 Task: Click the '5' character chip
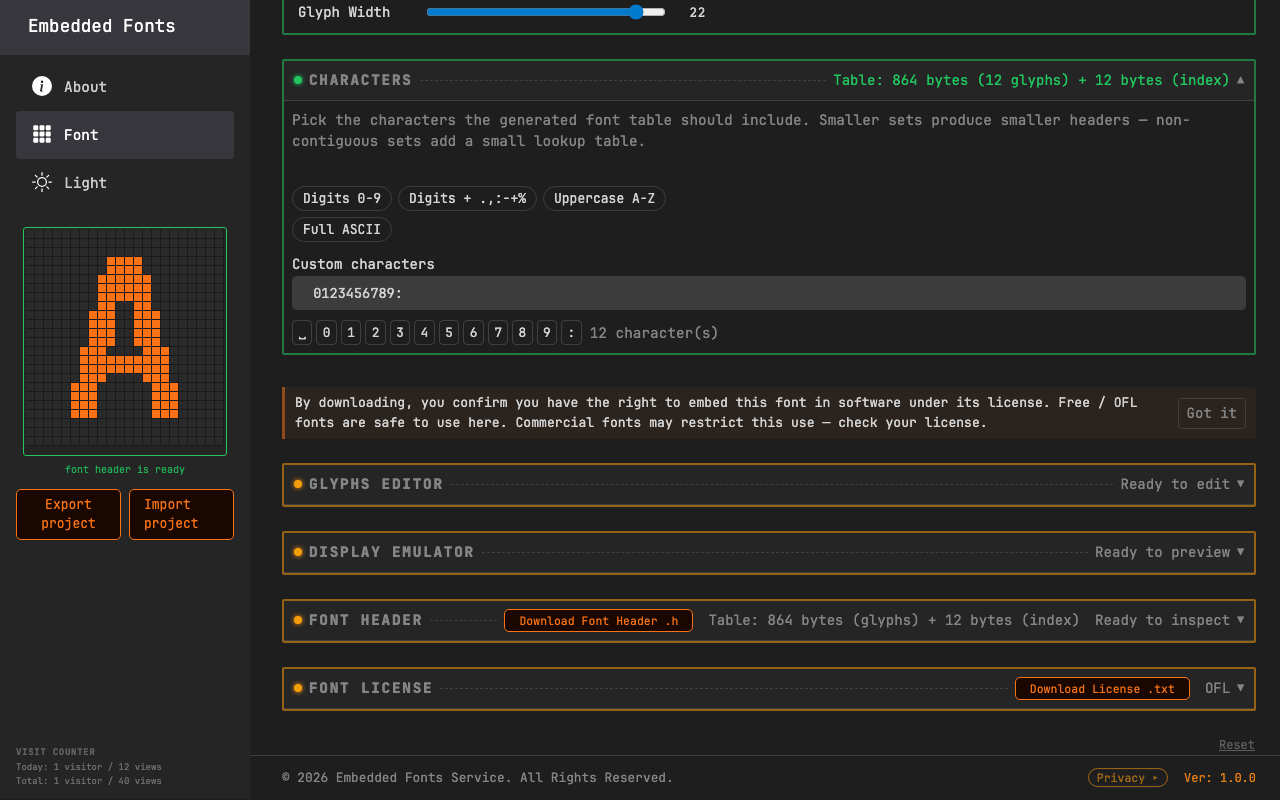point(449,333)
